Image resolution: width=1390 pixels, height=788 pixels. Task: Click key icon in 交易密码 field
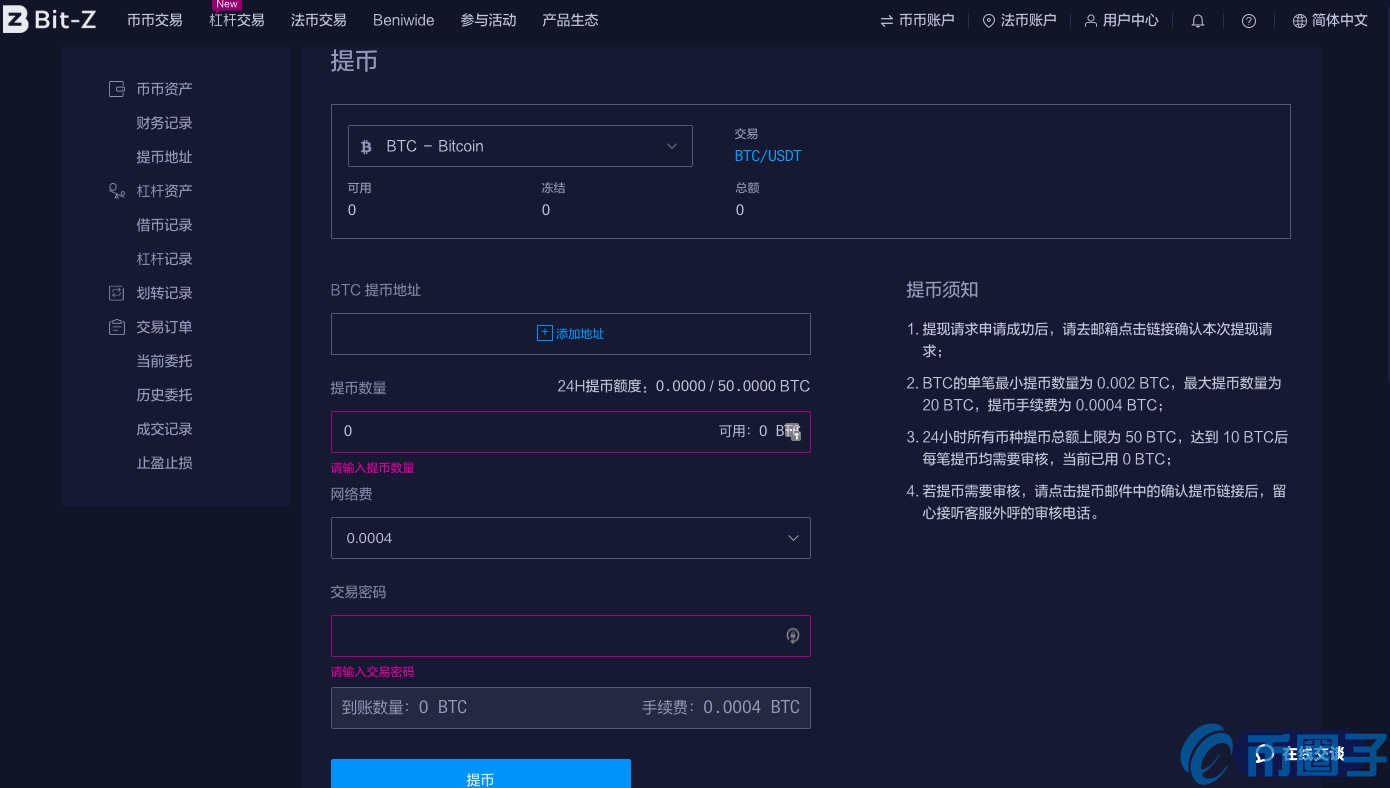(x=793, y=636)
